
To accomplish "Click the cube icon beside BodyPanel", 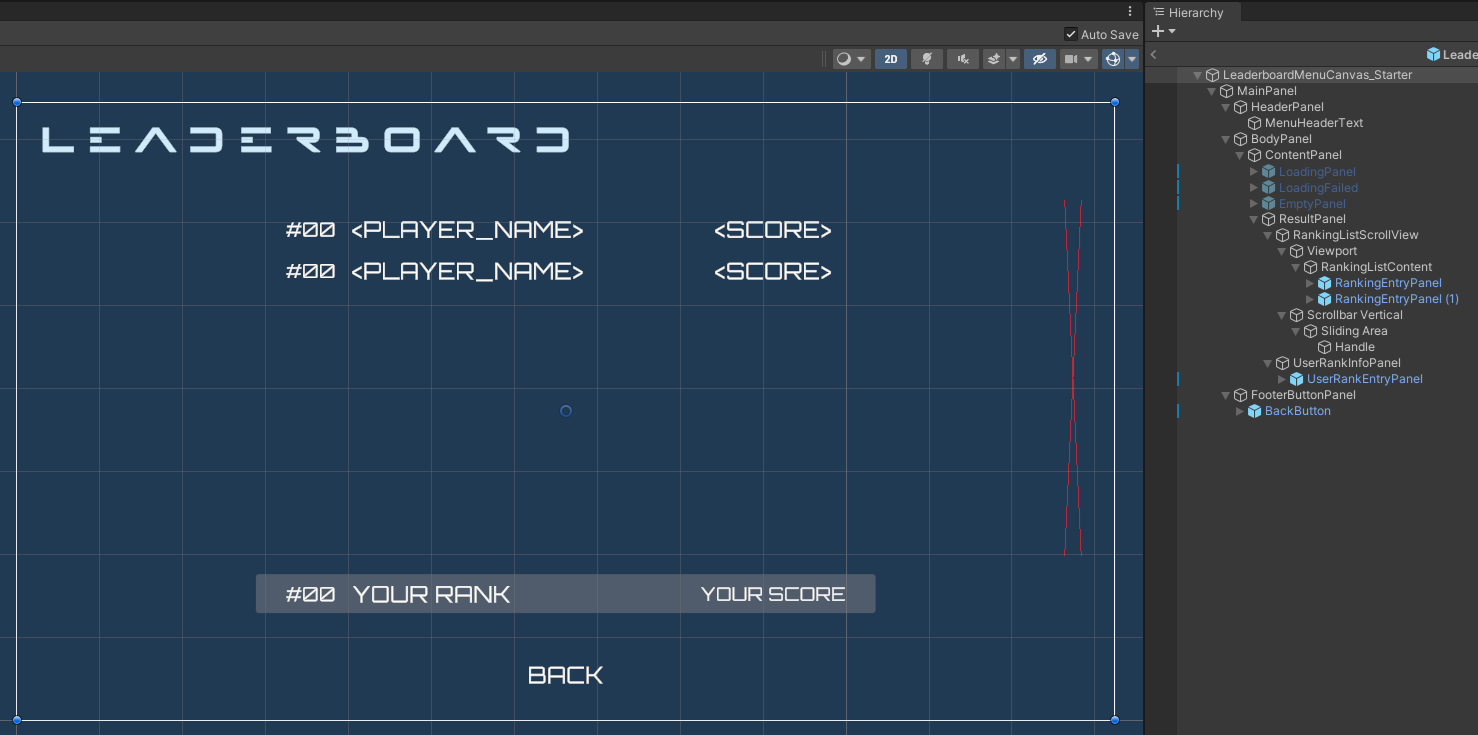I will [1241, 139].
